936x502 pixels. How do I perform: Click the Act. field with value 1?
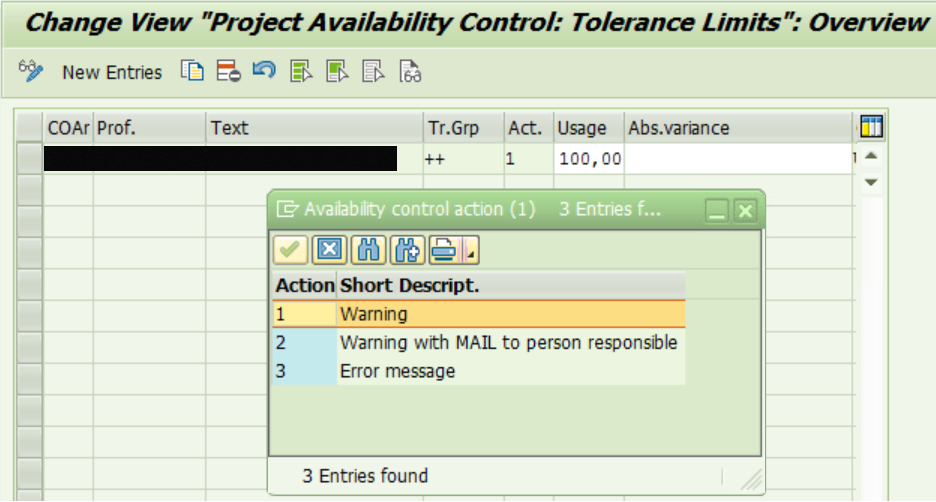[x=529, y=159]
